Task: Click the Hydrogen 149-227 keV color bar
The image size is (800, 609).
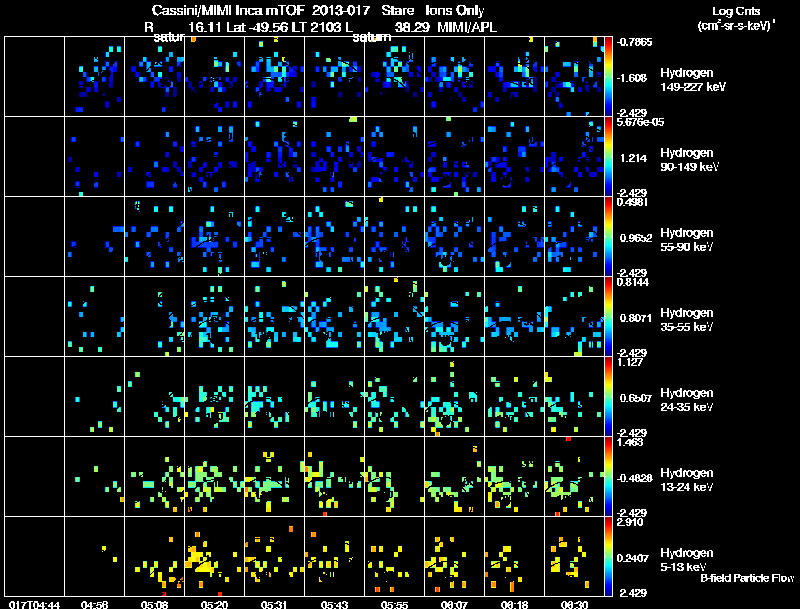Action: point(608,77)
